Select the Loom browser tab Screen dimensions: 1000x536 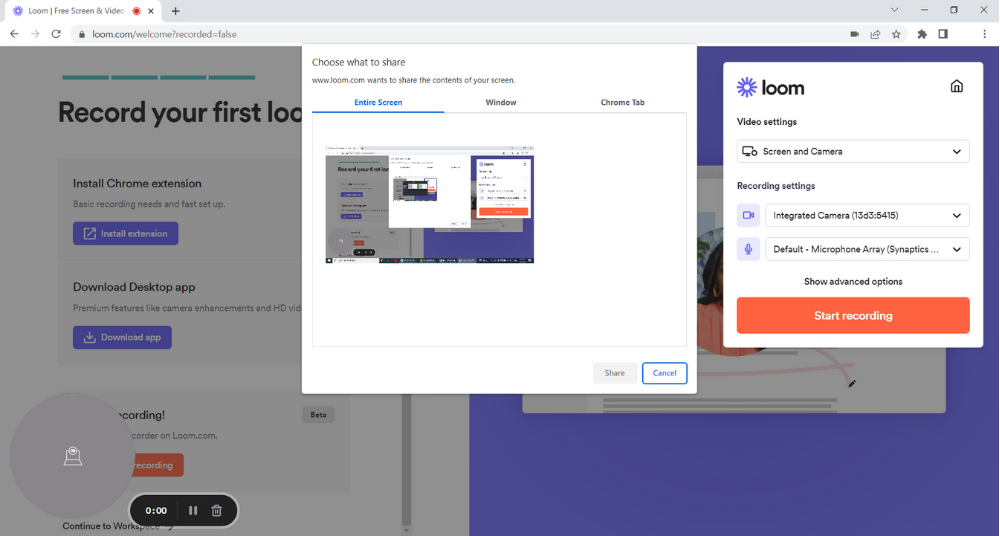81,11
